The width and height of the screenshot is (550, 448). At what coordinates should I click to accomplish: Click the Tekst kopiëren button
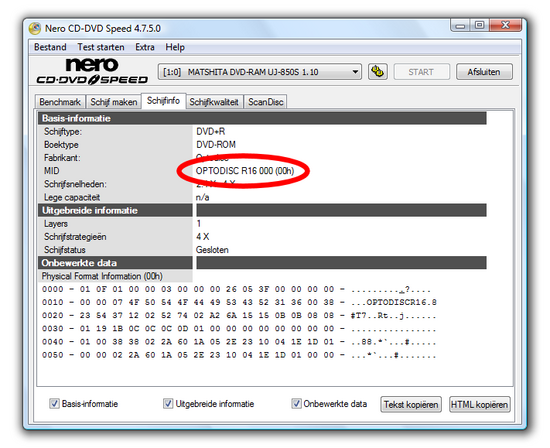411,404
